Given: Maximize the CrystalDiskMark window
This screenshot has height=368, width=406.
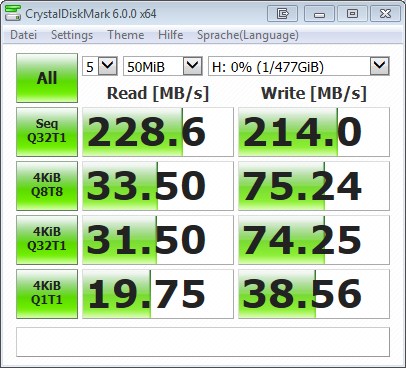Looking at the screenshot, I should pyautogui.click(x=352, y=14).
